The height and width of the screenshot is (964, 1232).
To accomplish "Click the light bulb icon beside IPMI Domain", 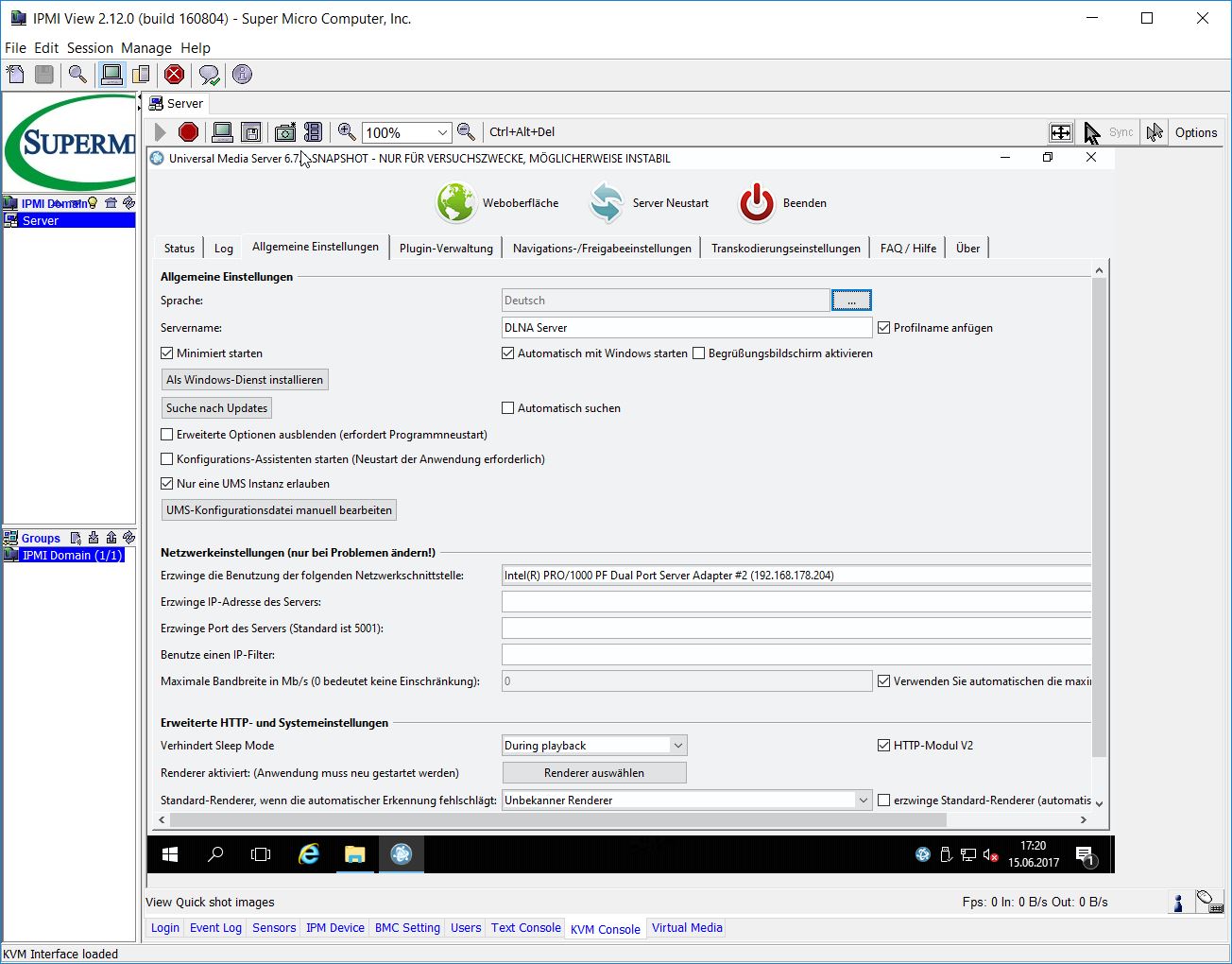I will pyautogui.click(x=93, y=203).
